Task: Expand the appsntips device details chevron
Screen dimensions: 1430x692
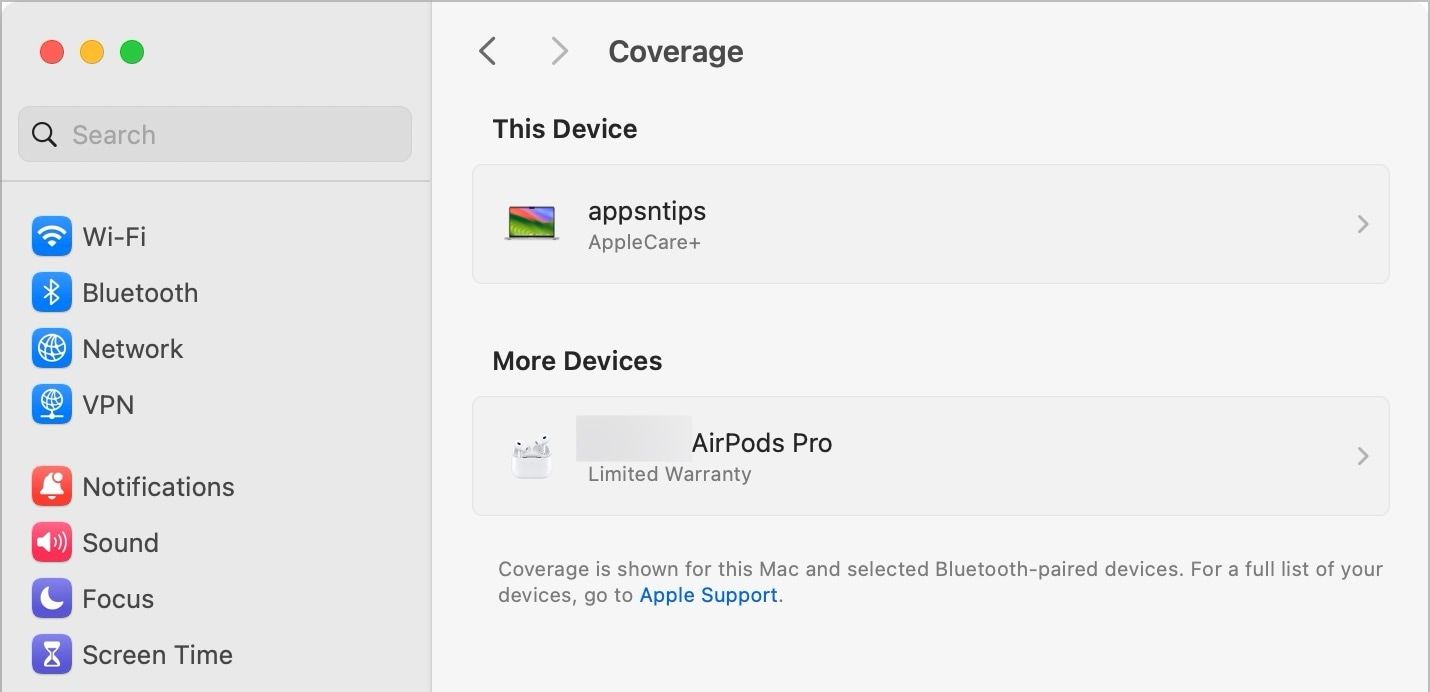Action: [1362, 224]
